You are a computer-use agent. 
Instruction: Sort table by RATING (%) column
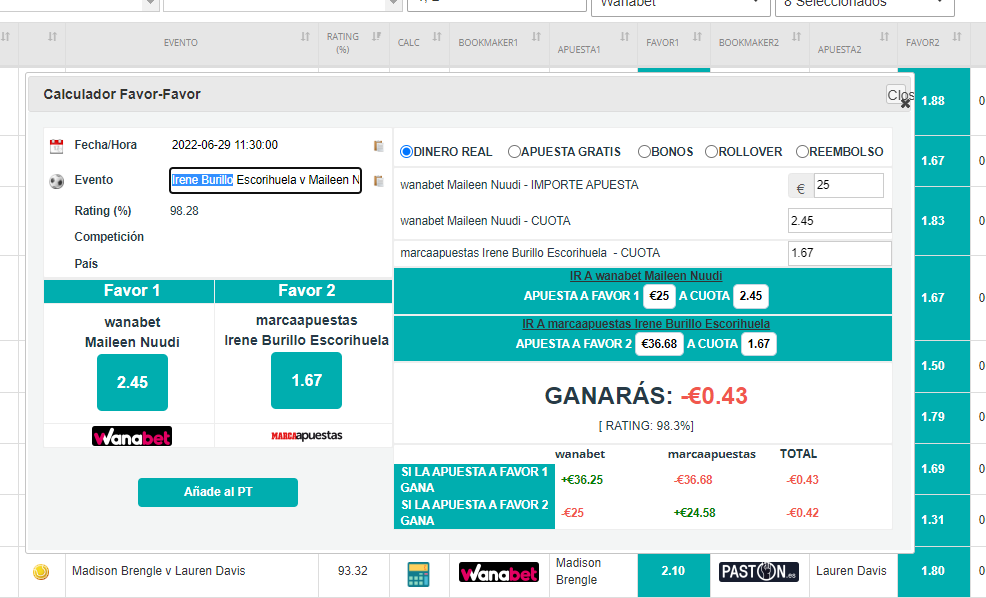[x=376, y=36]
